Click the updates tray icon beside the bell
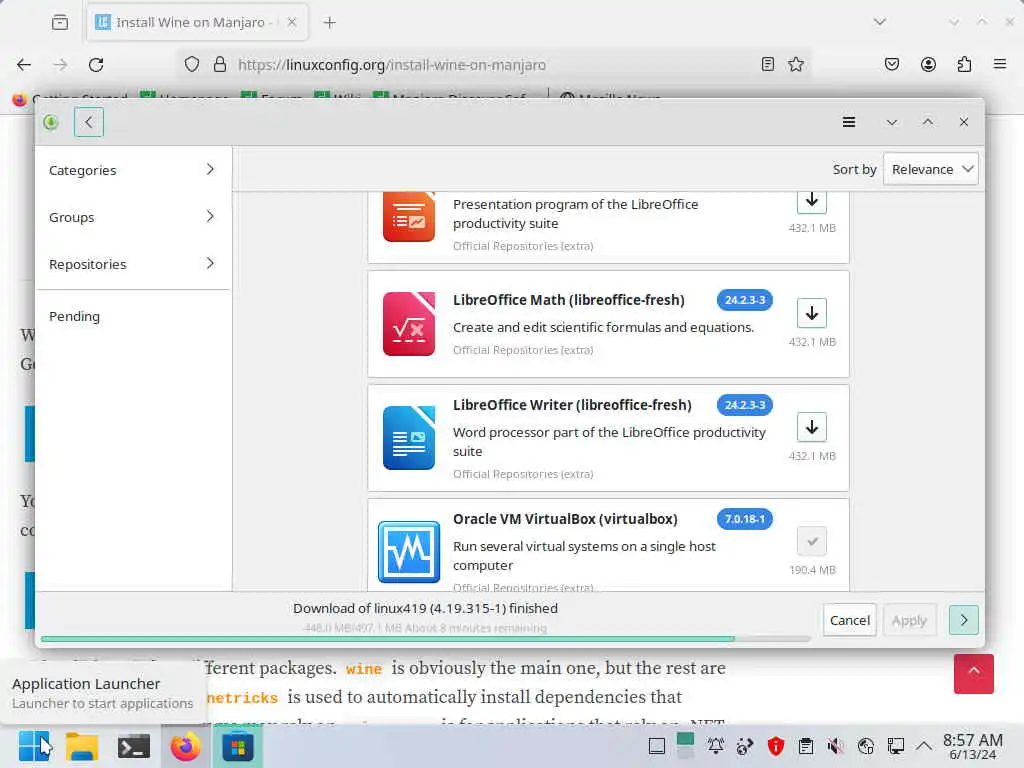This screenshot has width=1024, height=768. click(745, 746)
